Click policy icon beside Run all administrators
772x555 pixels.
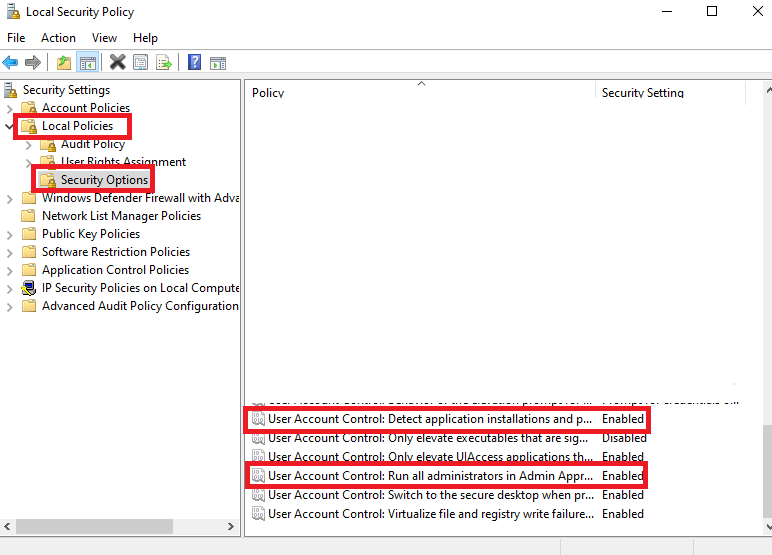click(258, 476)
